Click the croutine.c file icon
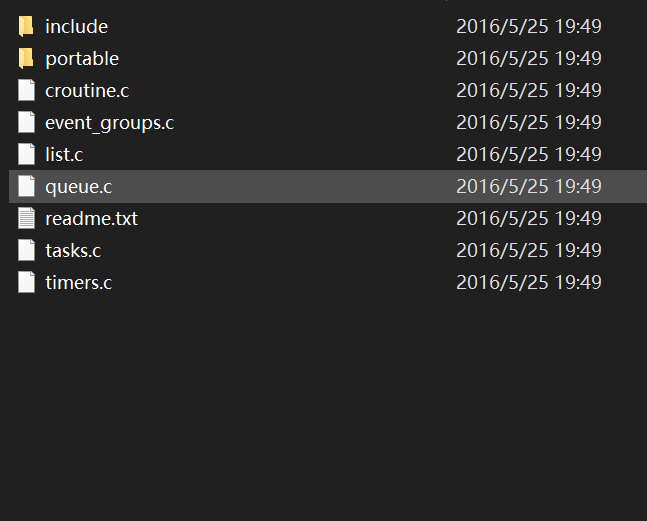The image size is (647, 521). [x=26, y=91]
